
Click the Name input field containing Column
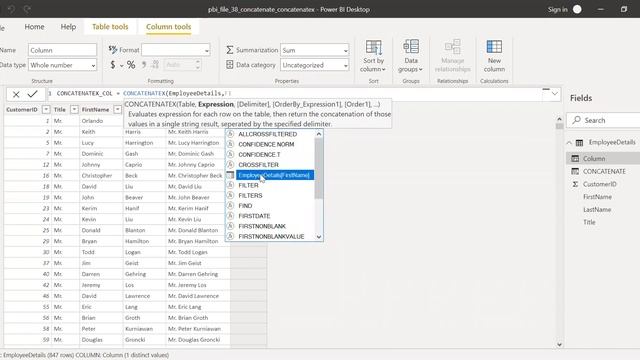pyautogui.click(x=62, y=50)
